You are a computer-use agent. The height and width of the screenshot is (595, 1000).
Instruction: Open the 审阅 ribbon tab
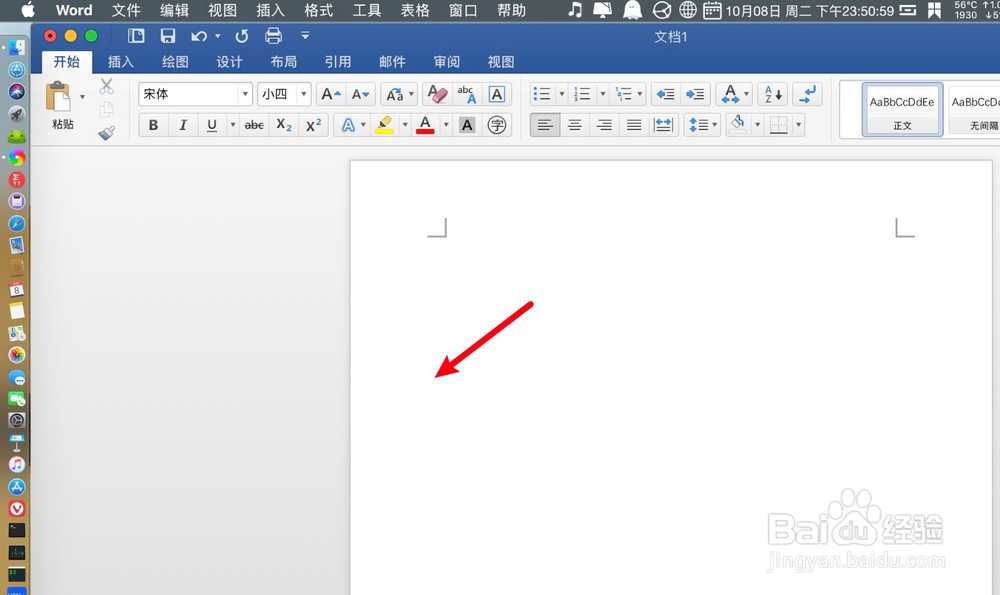(446, 62)
